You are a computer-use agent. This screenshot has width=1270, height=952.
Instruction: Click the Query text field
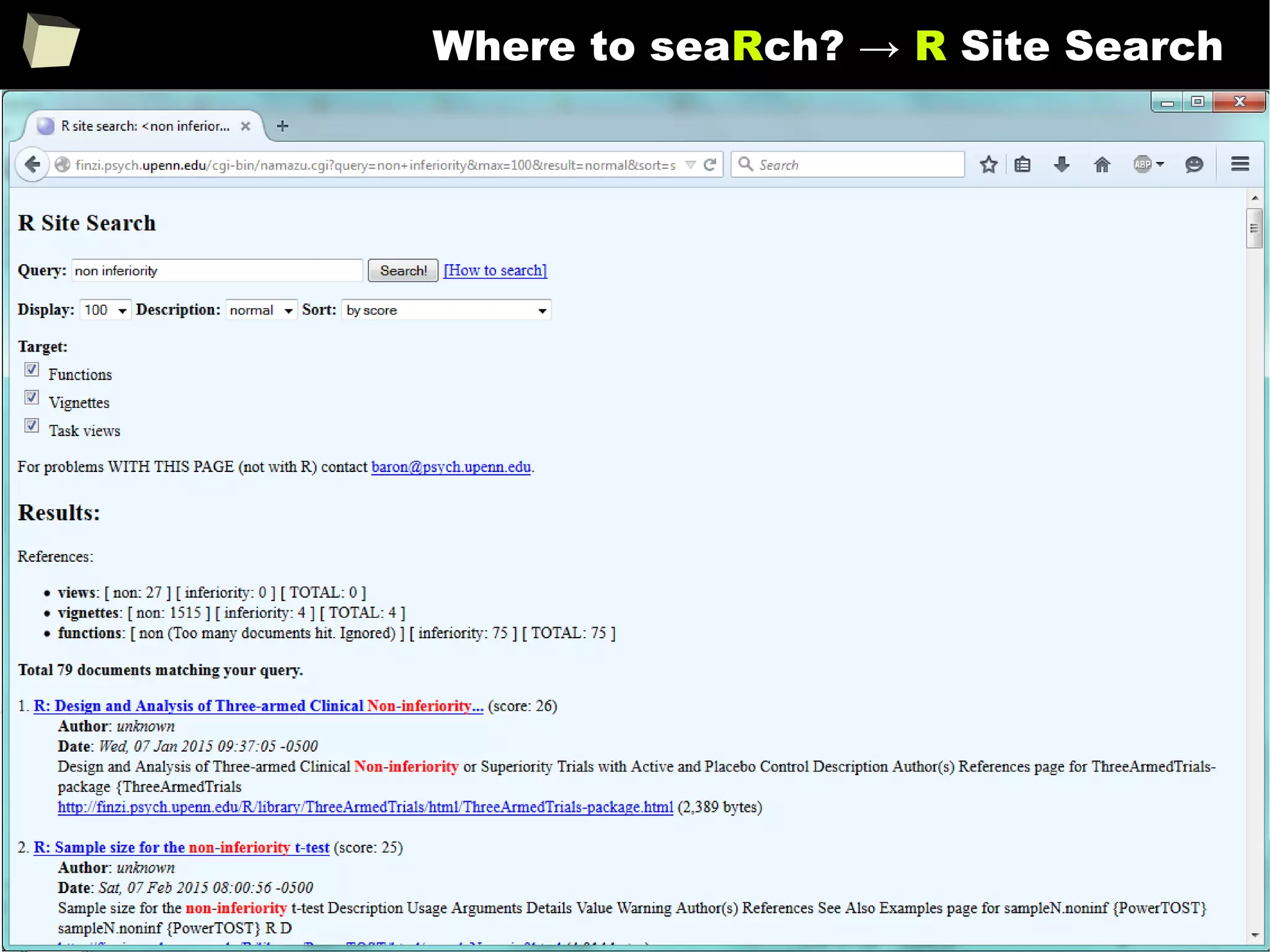point(217,270)
